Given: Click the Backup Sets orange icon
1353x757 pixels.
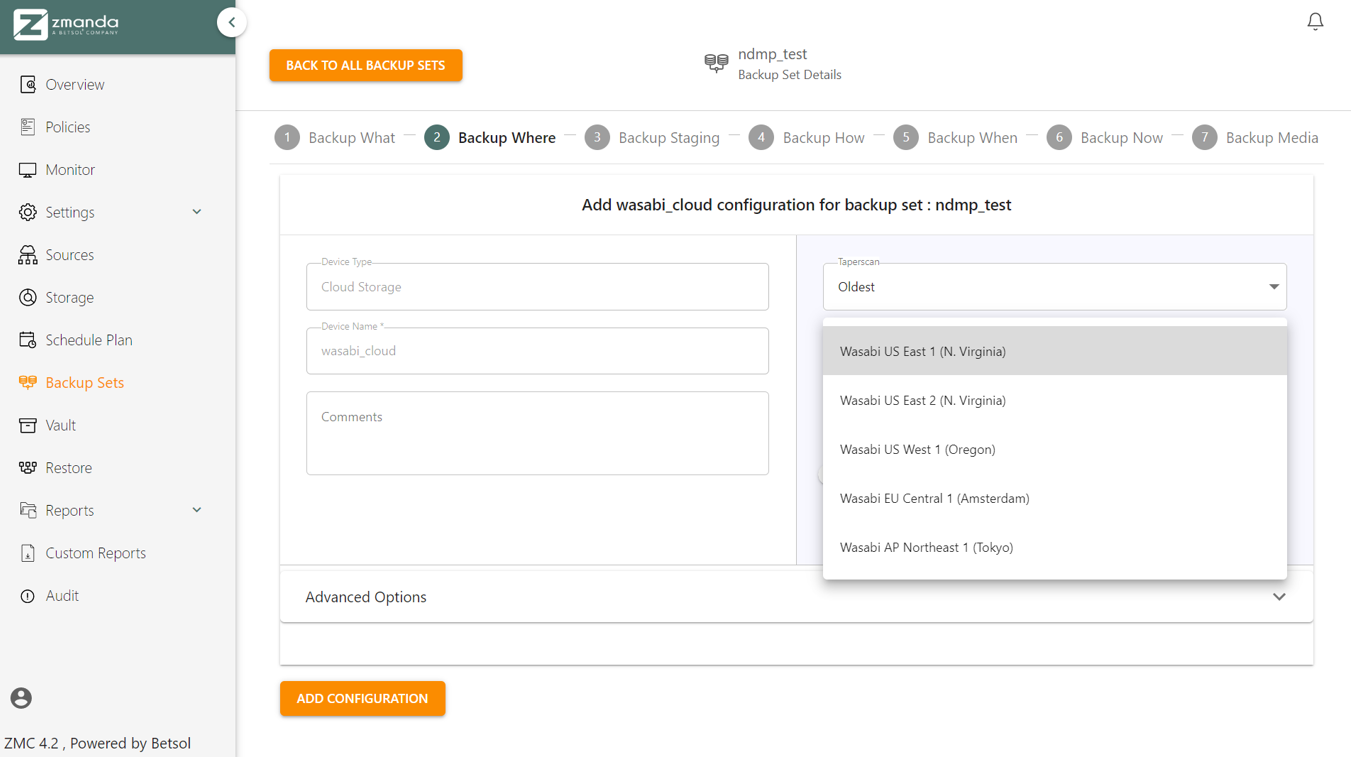Looking at the screenshot, I should (28, 382).
